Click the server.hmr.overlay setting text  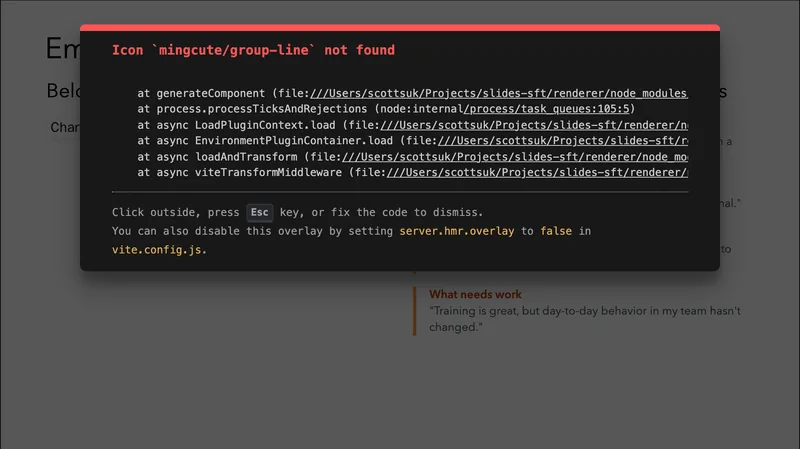tap(456, 231)
